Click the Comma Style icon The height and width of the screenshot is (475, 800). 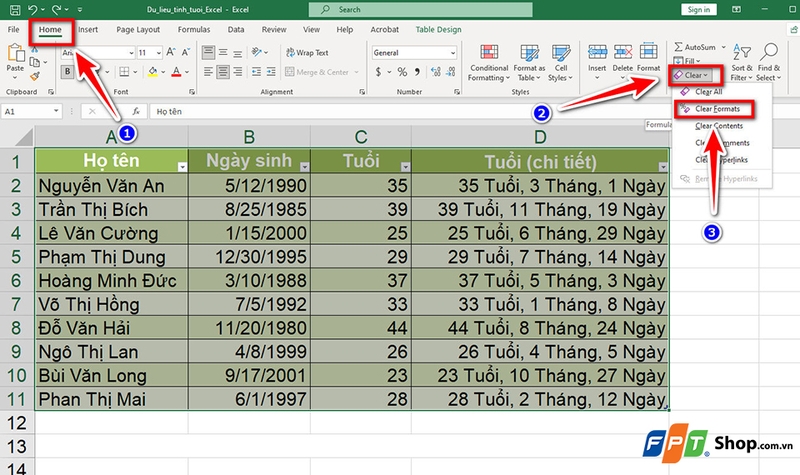[417, 72]
